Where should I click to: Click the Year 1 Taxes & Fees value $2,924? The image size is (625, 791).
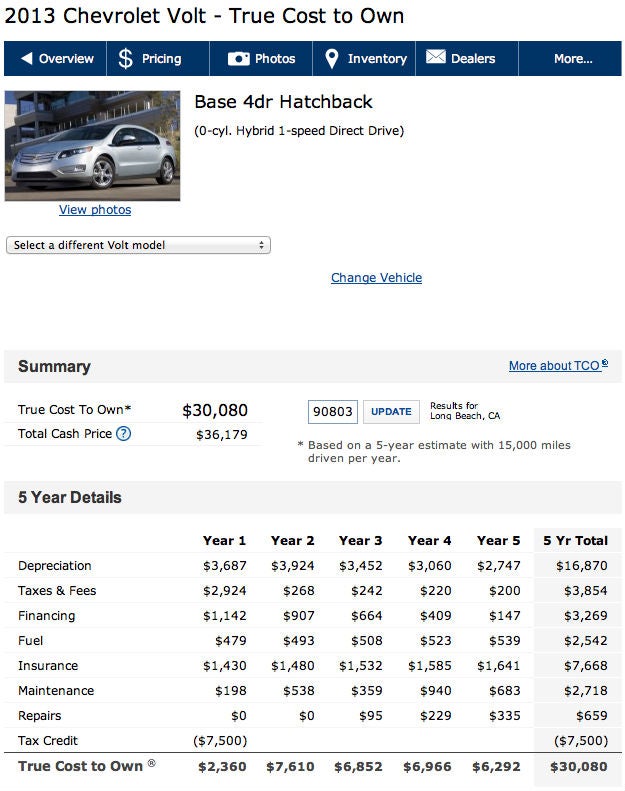[x=224, y=591]
